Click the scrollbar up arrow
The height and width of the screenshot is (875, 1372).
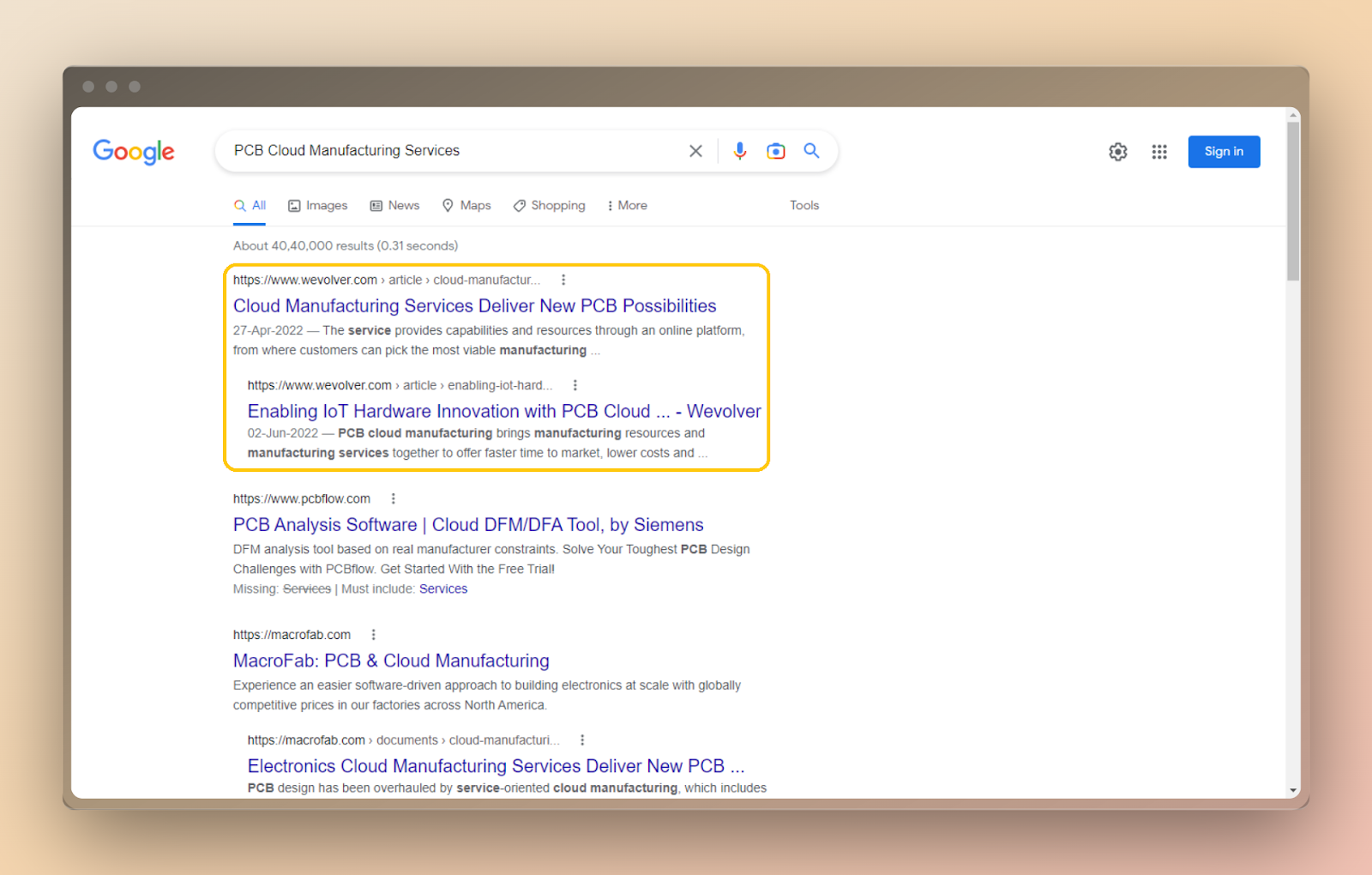tap(1293, 114)
